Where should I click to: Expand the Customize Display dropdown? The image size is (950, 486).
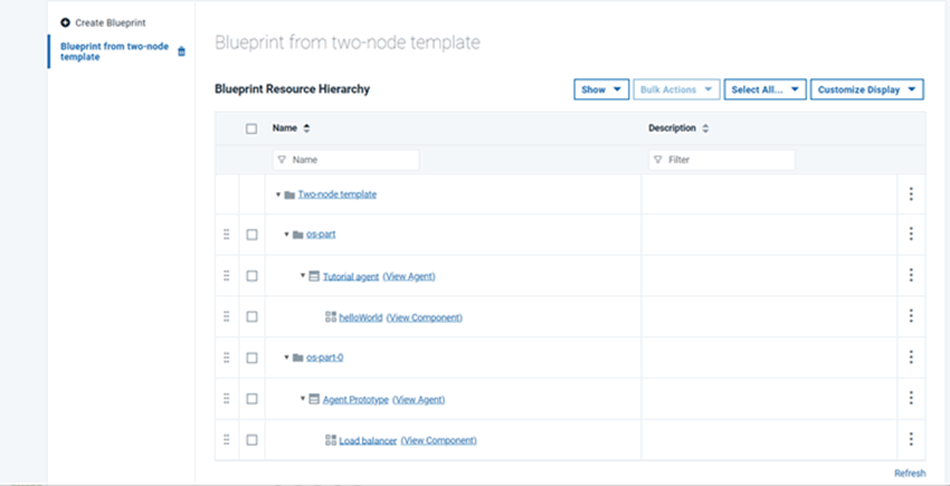coord(866,90)
